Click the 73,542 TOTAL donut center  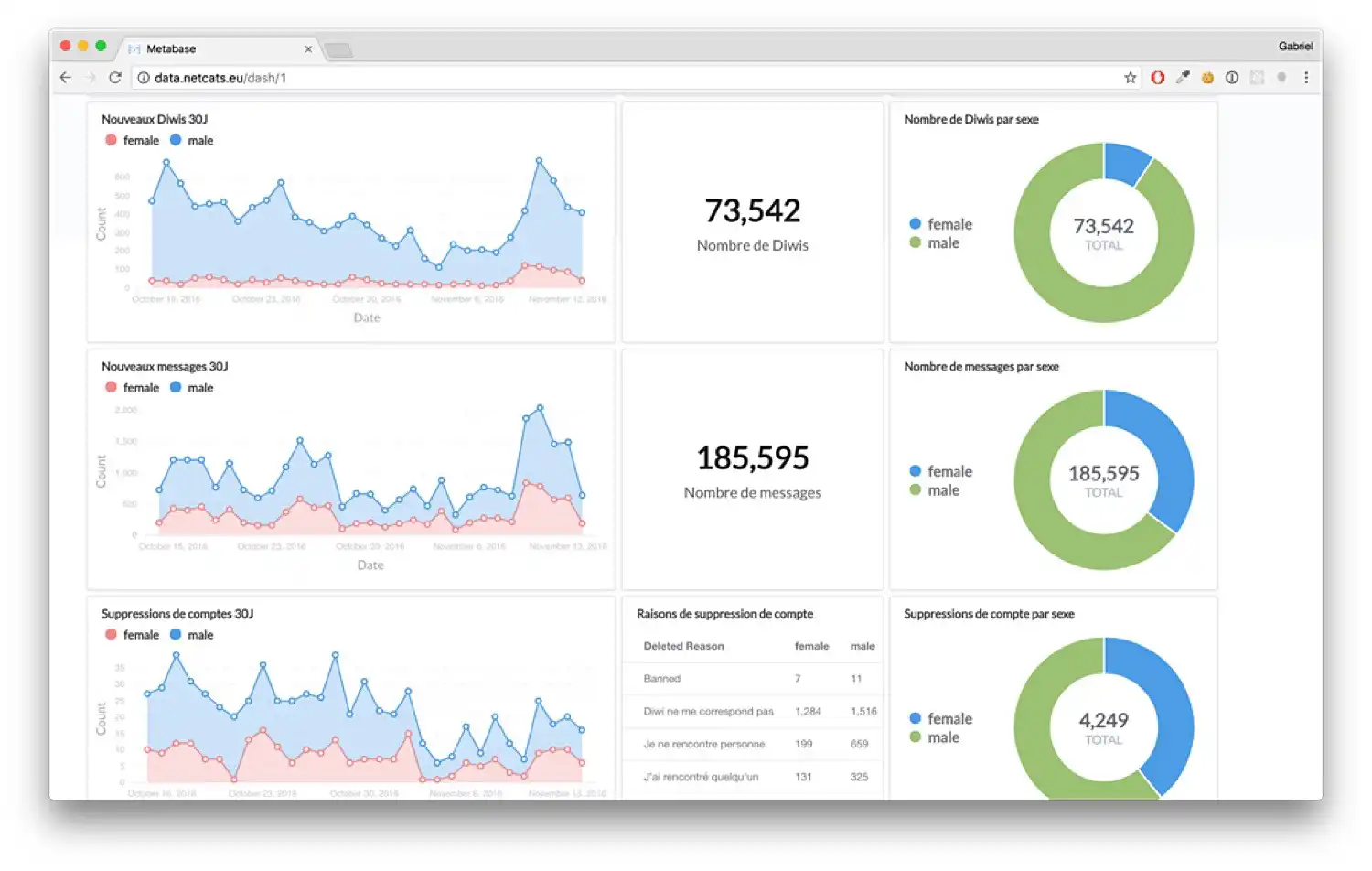pos(1104,232)
